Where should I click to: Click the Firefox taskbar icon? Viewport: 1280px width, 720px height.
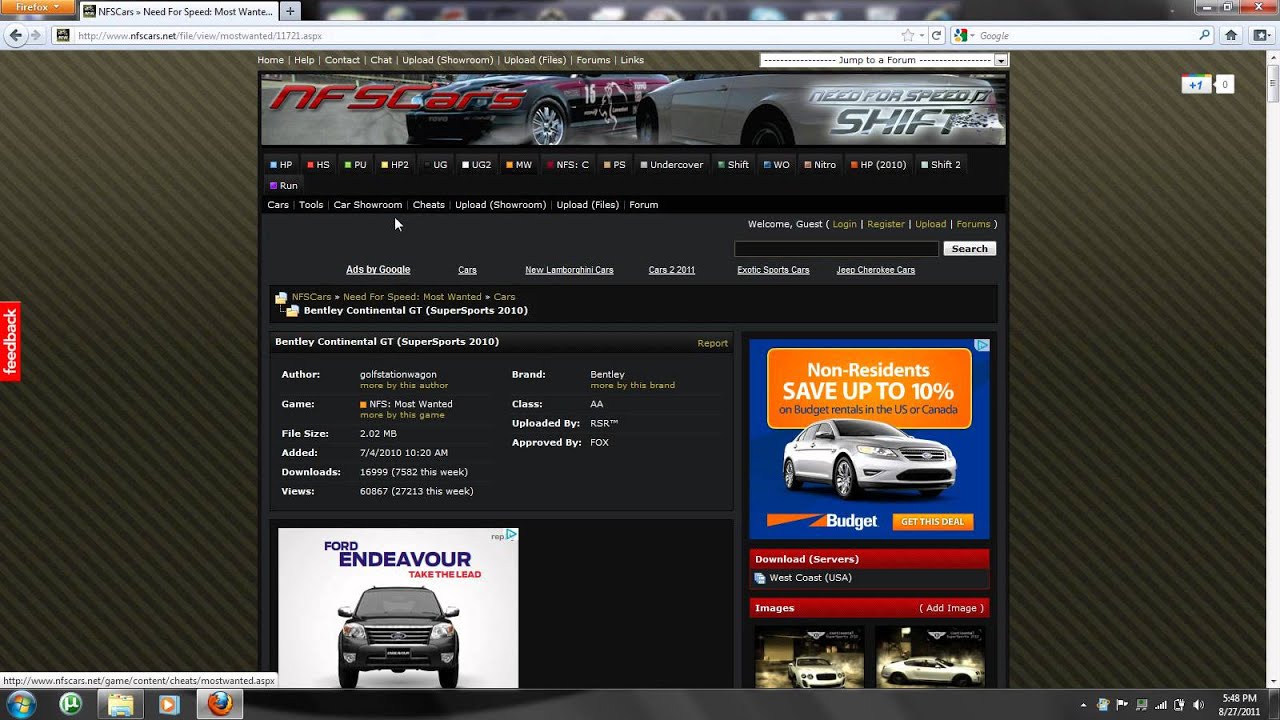click(220, 704)
